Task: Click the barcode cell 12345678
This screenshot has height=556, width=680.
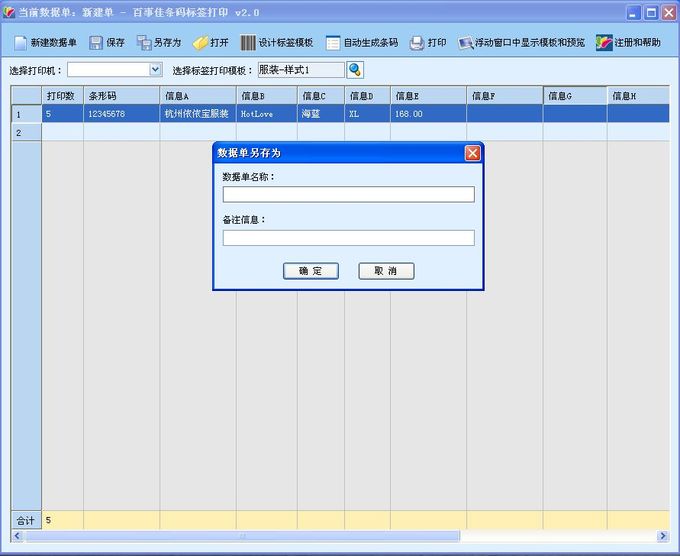Action: tap(121, 114)
